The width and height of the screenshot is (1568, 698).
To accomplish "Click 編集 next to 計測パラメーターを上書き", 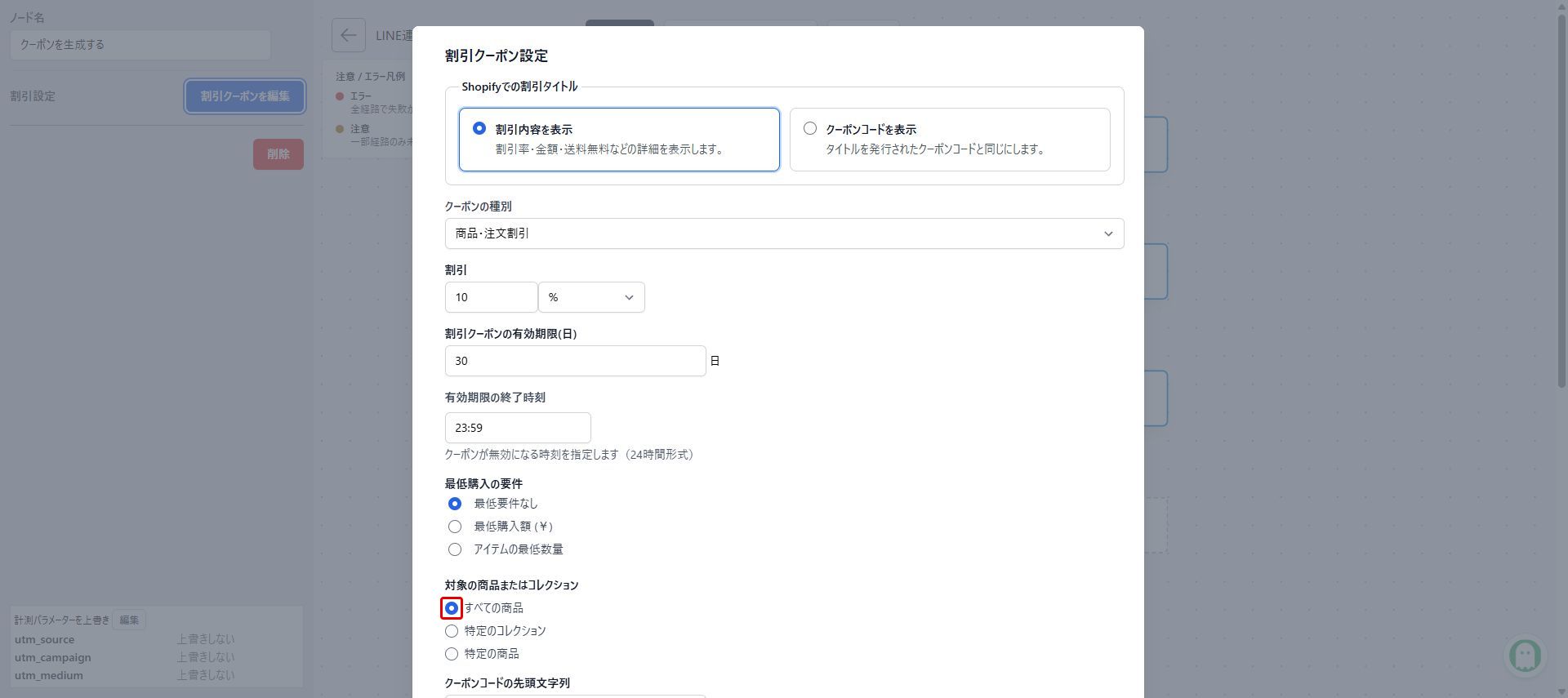I will pos(129,620).
